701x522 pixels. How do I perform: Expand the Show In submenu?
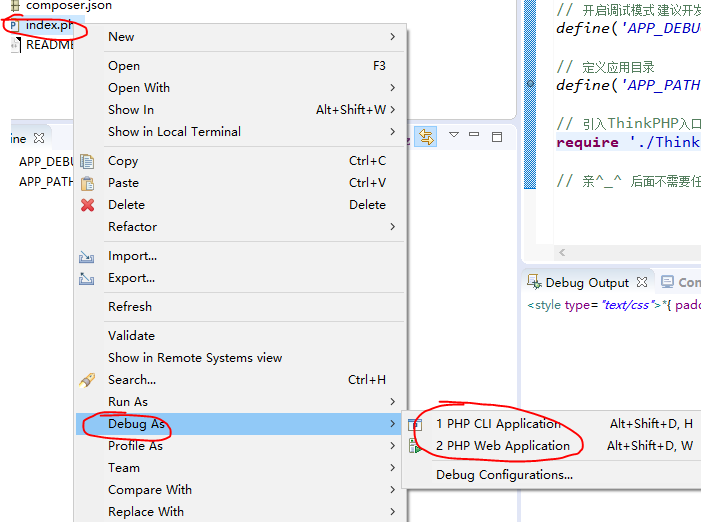click(x=393, y=109)
